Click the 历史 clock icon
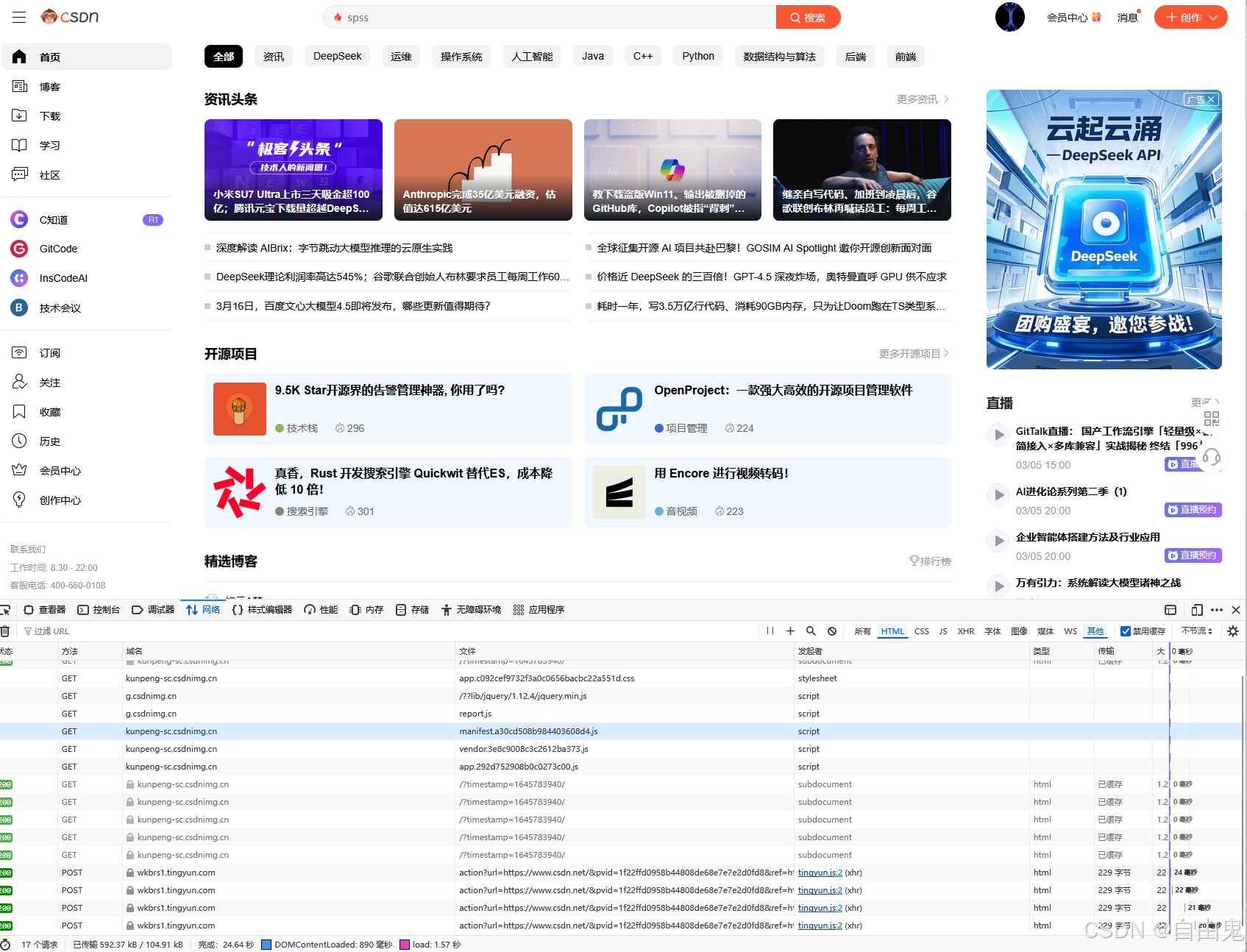Image resolution: width=1247 pixels, height=952 pixels. click(x=20, y=441)
